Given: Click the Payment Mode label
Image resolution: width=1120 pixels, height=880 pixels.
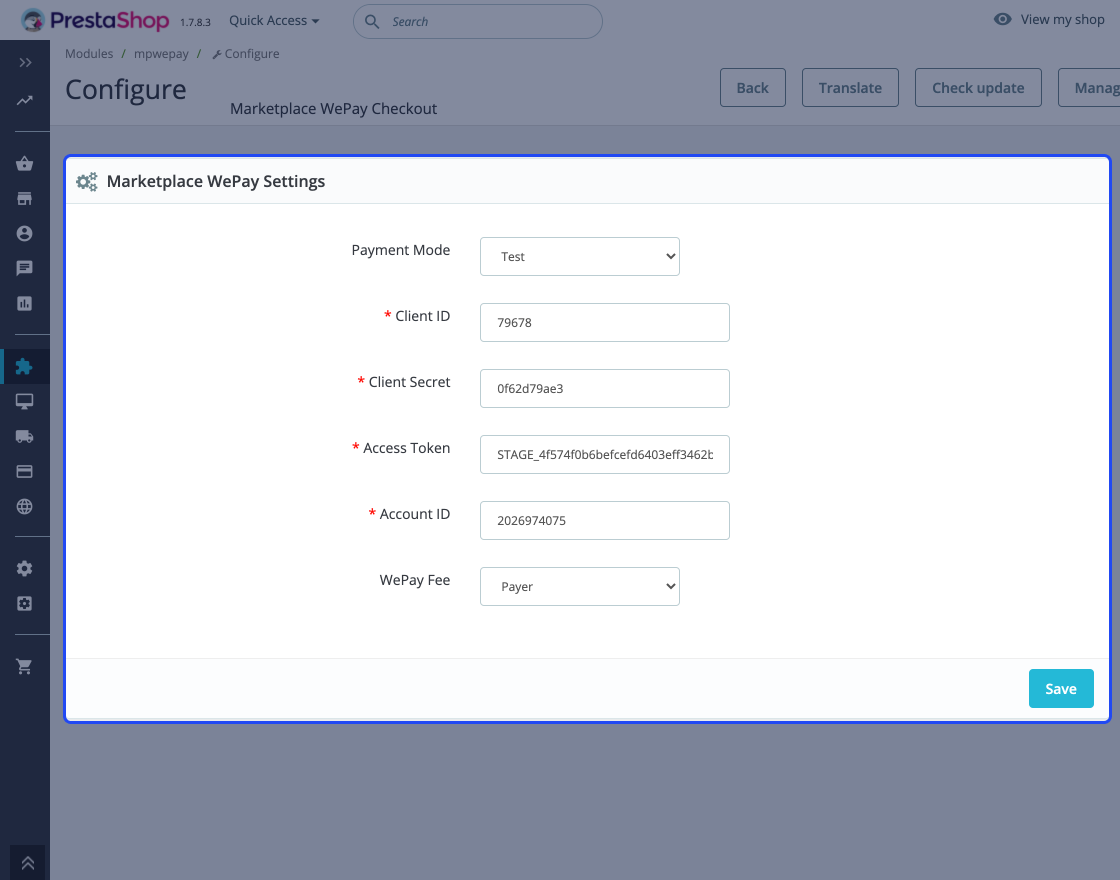Looking at the screenshot, I should (x=401, y=250).
